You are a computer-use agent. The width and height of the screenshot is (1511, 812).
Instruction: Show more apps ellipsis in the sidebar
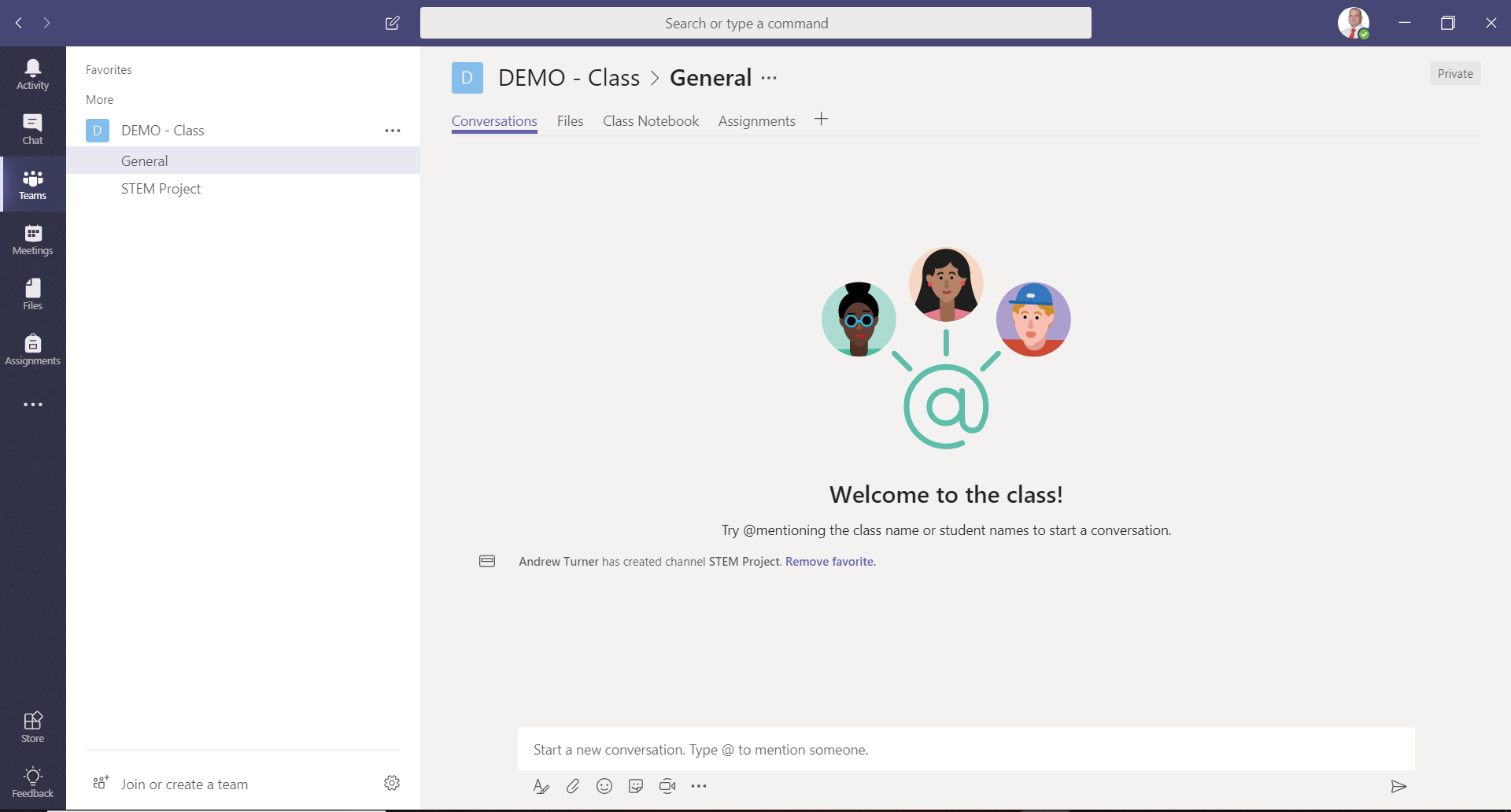coord(32,404)
